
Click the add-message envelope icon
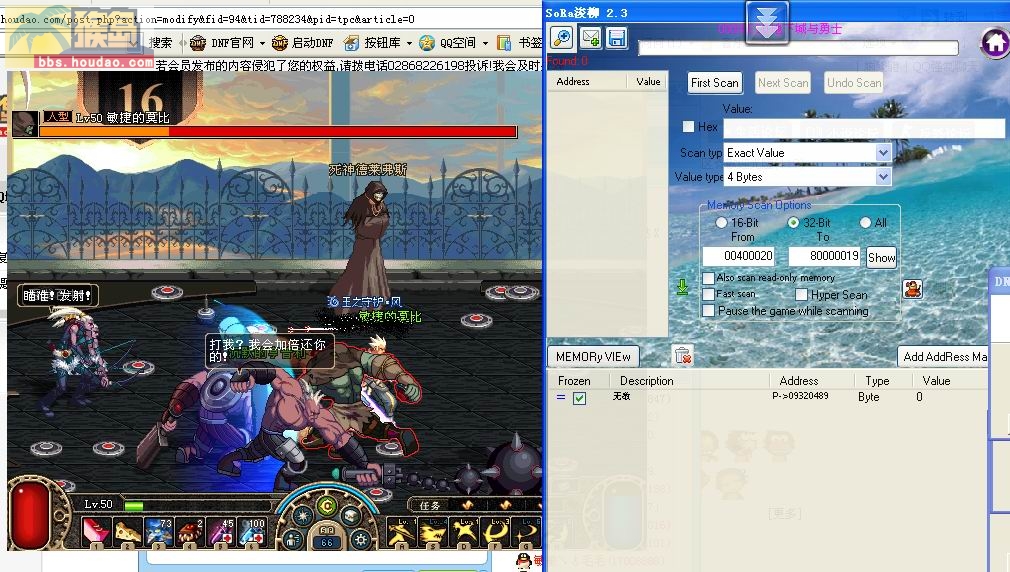pos(590,38)
